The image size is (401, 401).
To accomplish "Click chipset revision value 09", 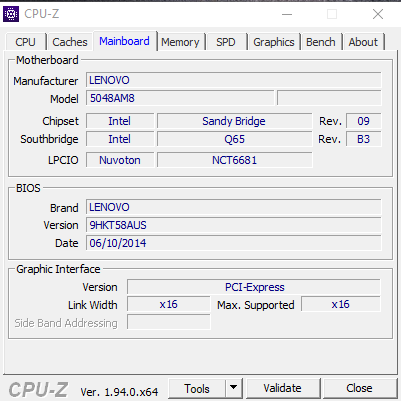I will [x=364, y=121].
